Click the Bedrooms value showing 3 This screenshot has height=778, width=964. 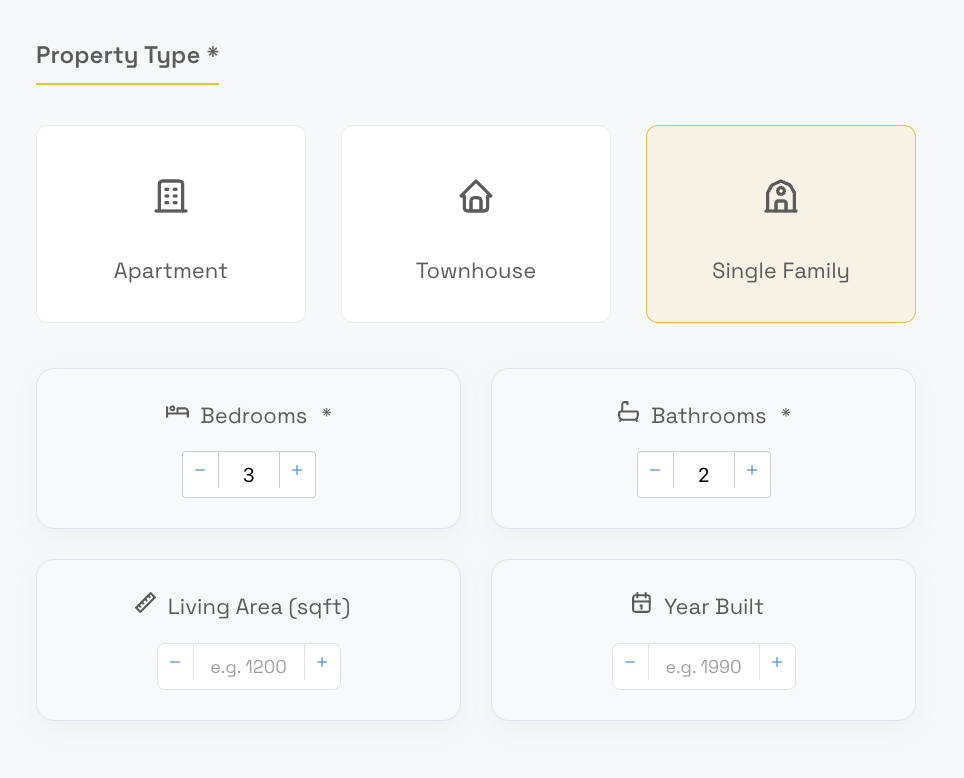coord(248,474)
